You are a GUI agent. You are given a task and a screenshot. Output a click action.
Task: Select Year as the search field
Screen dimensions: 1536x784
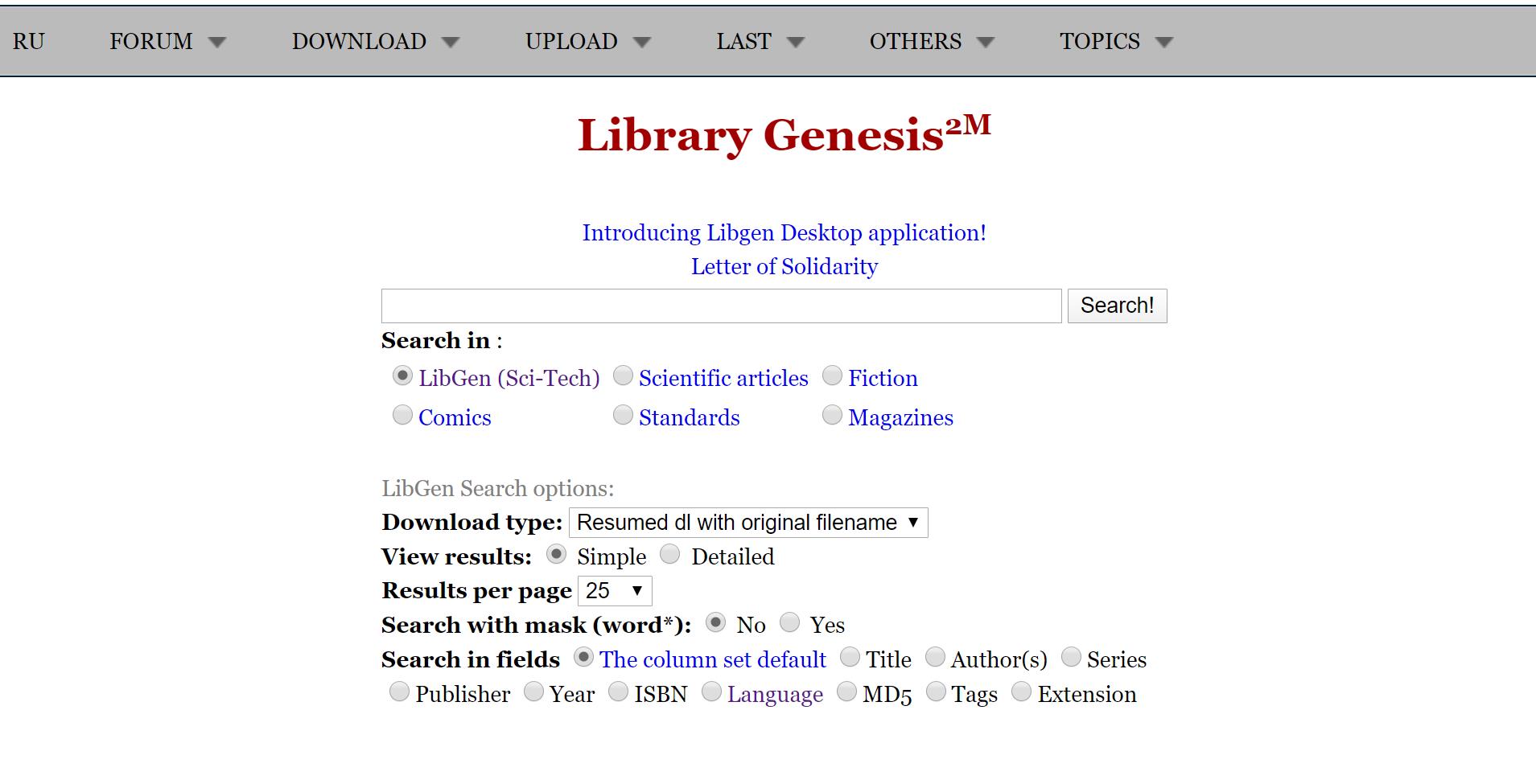(533, 691)
